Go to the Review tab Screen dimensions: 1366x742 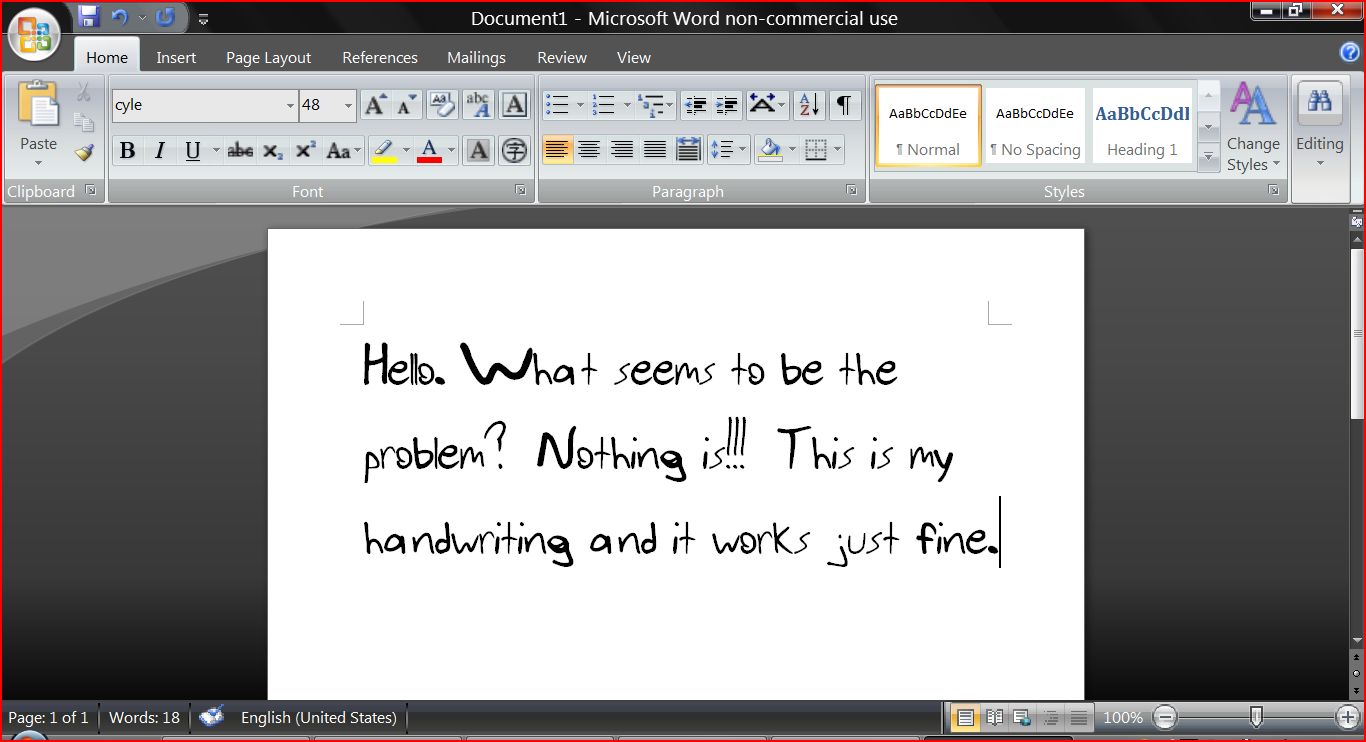pyautogui.click(x=562, y=57)
